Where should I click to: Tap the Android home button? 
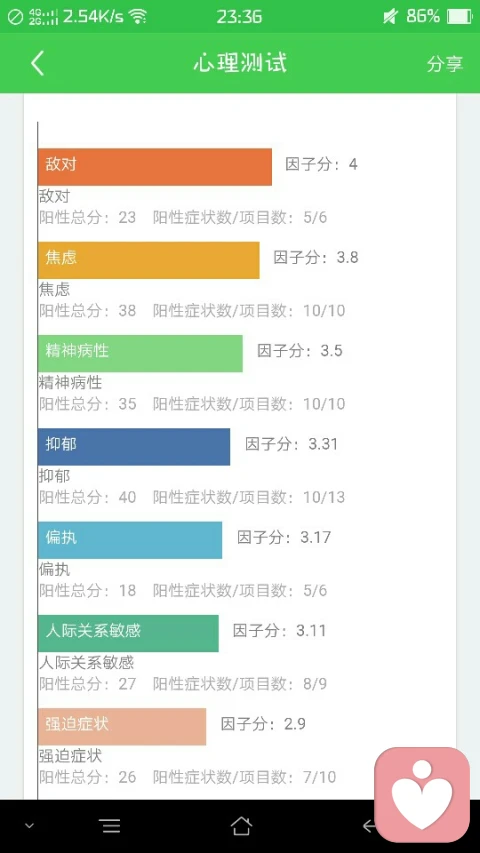coord(241,826)
